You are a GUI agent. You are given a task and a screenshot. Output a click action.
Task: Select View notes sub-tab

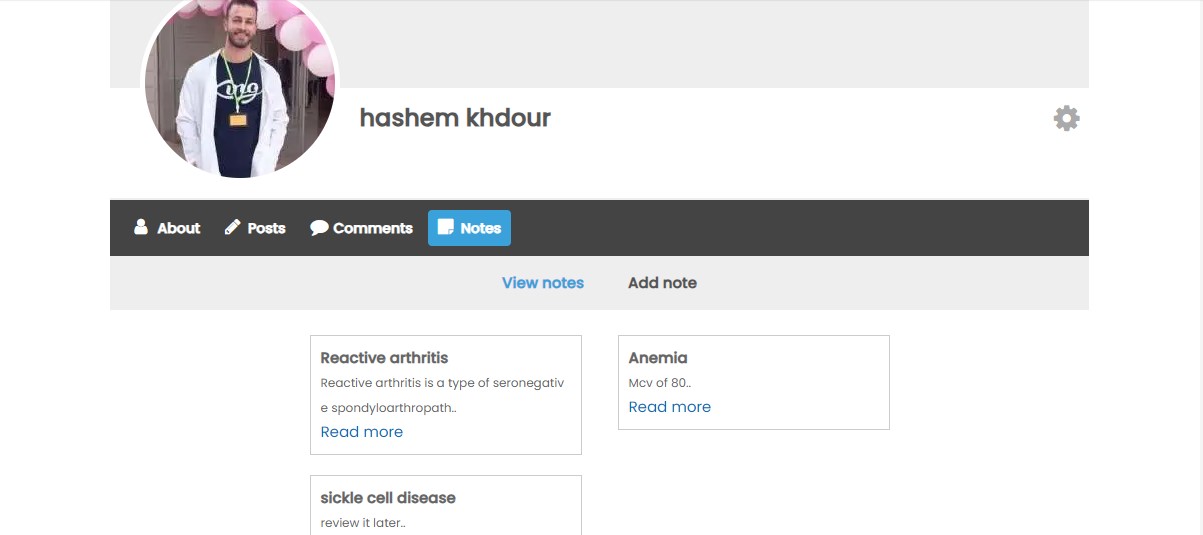click(543, 283)
